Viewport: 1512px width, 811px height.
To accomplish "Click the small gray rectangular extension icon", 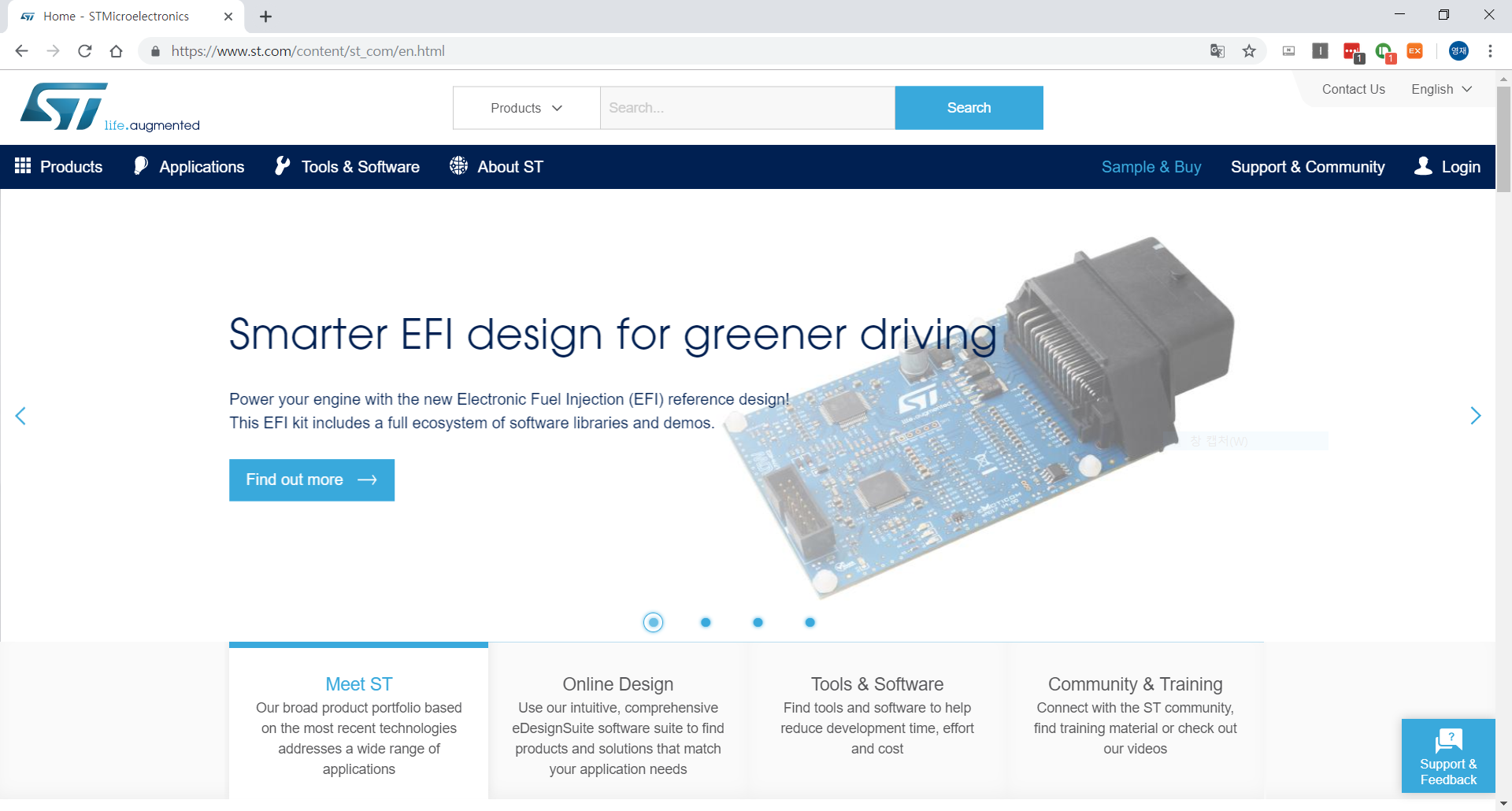I will (1288, 51).
